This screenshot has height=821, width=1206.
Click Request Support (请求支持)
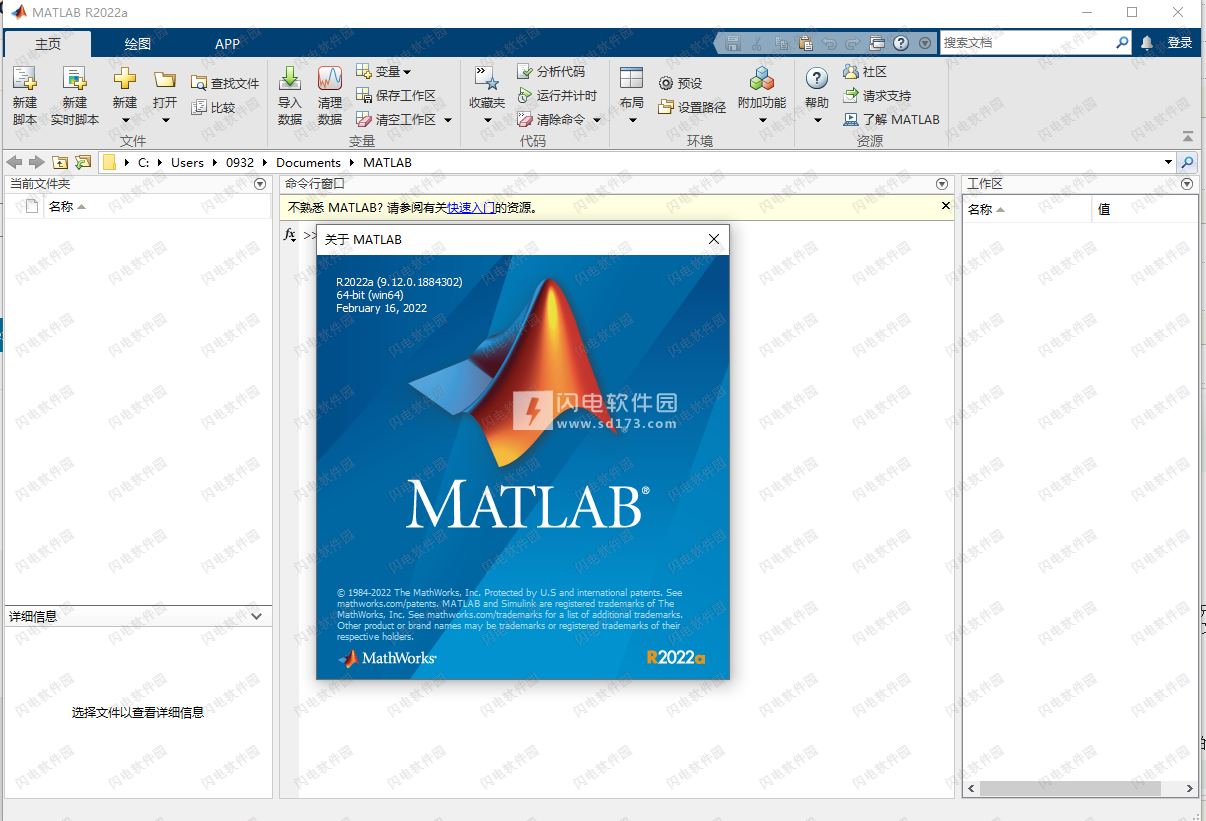[877, 95]
